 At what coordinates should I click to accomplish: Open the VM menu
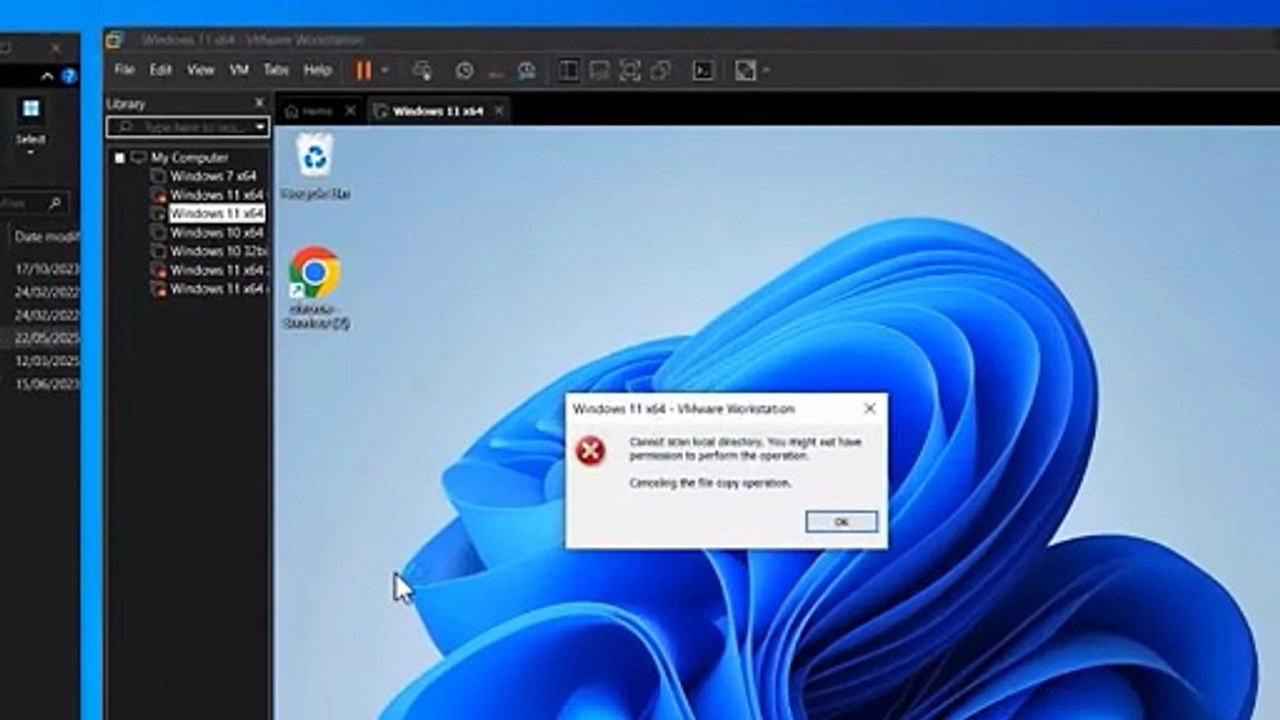coord(239,70)
